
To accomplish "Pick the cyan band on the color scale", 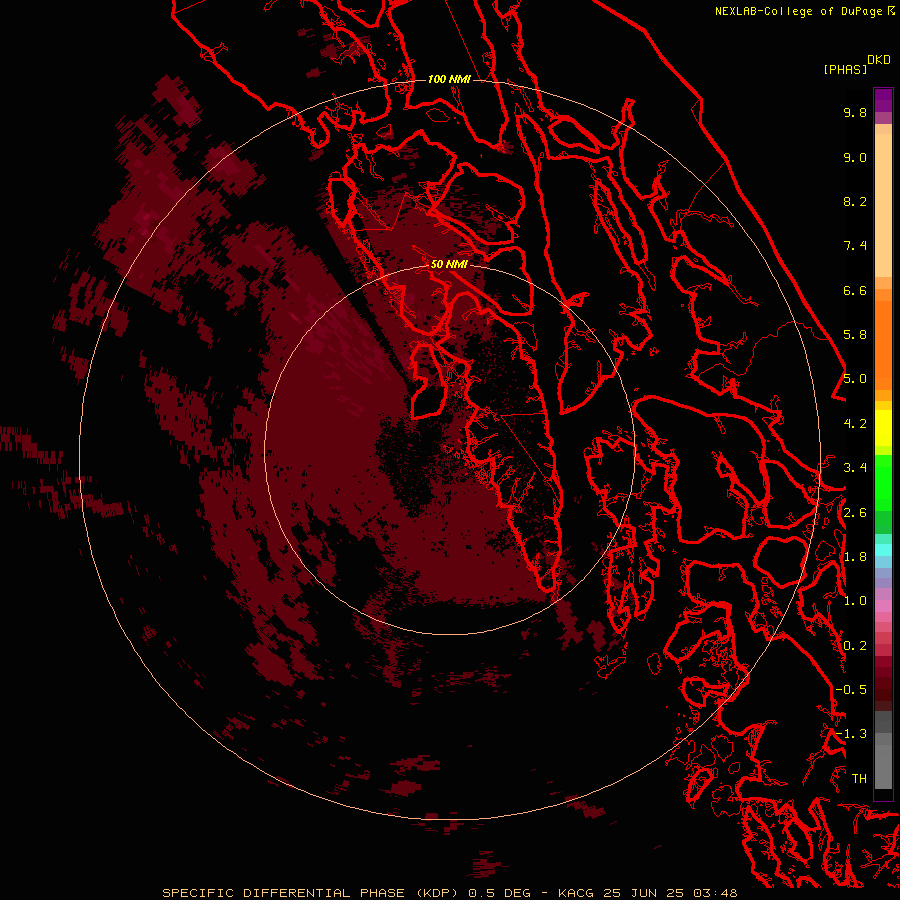I will pos(883,550).
